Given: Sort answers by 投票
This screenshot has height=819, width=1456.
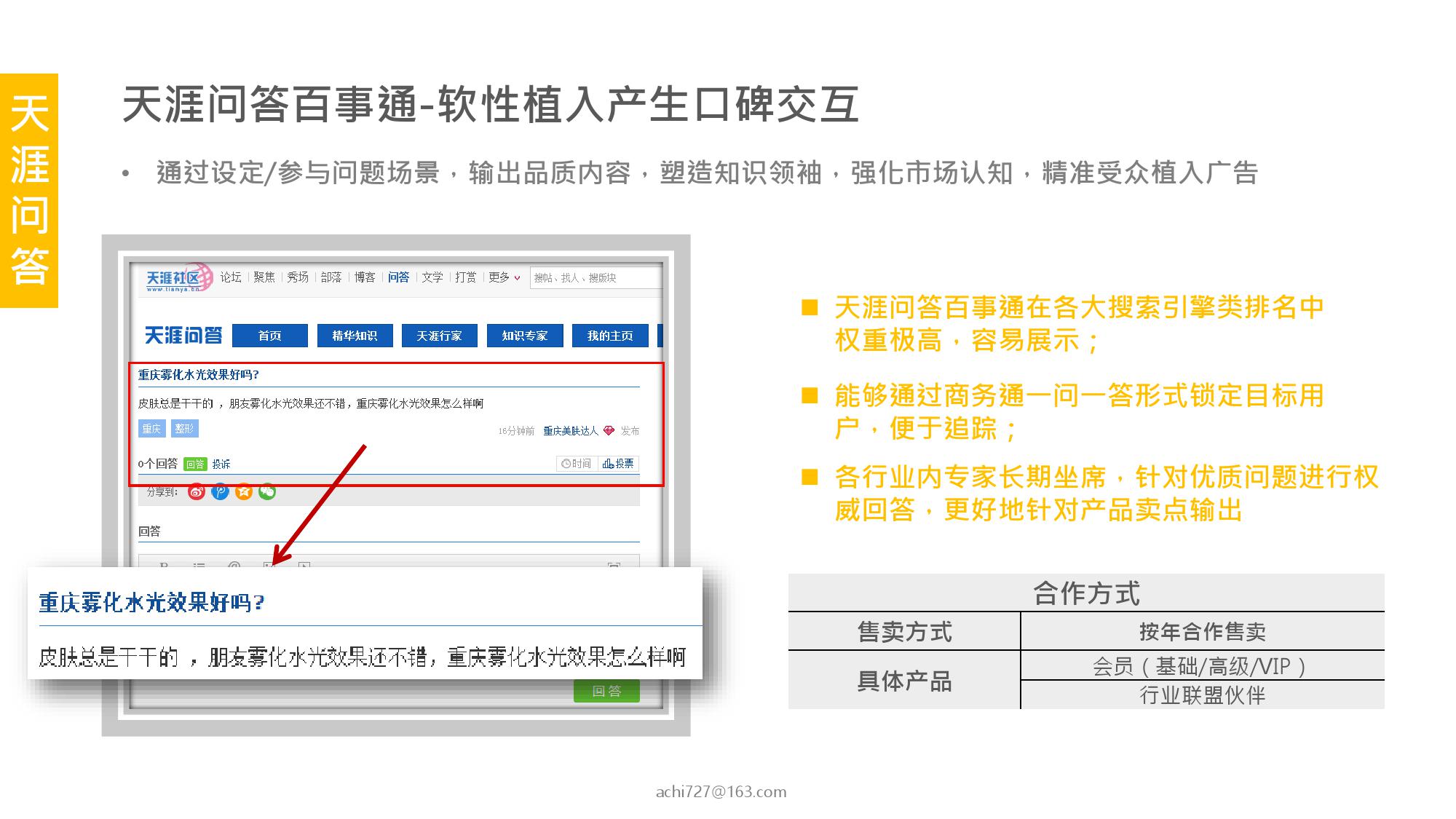Looking at the screenshot, I should 619,464.
